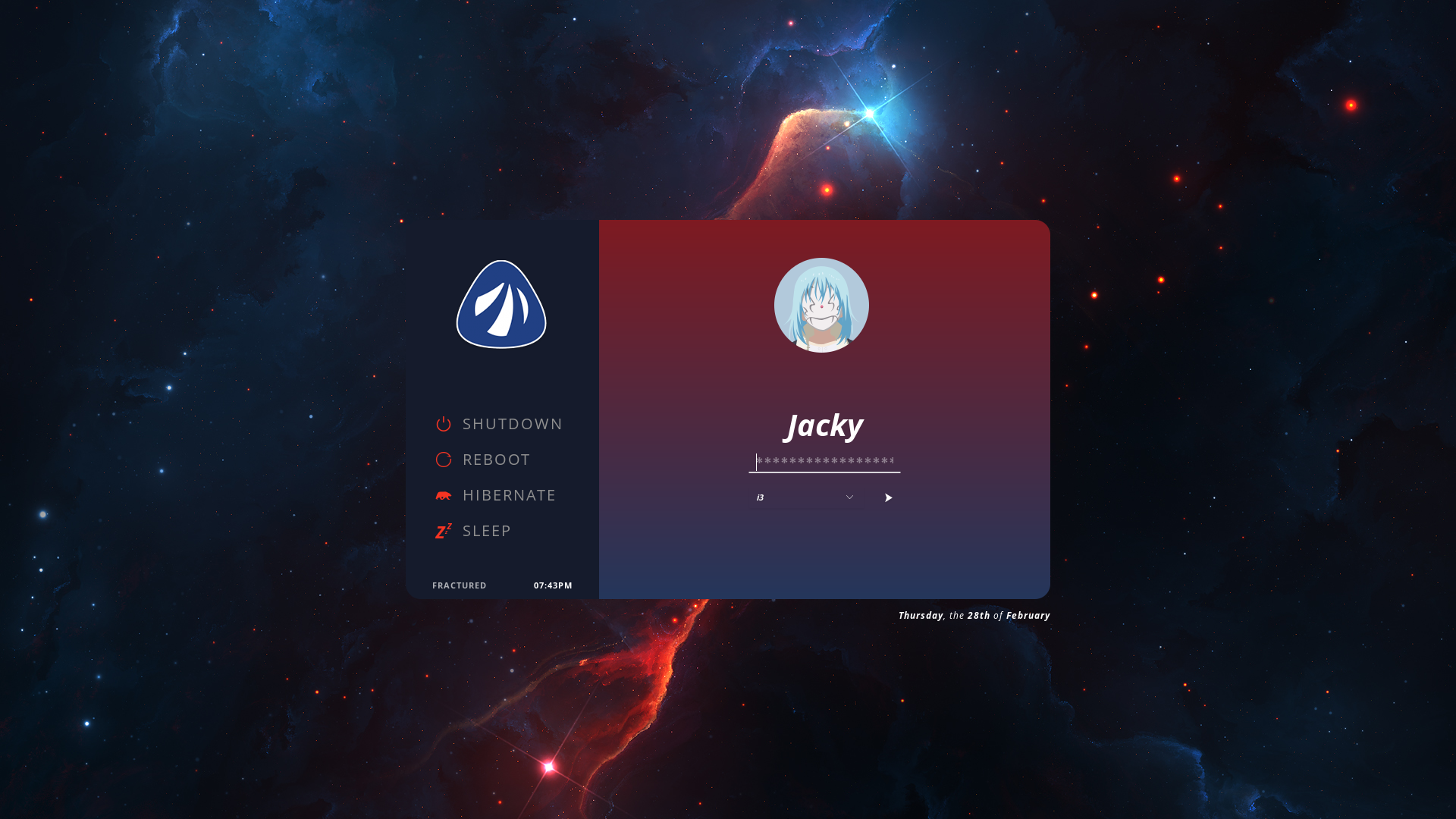
Task: Click the Thursday 28th February date text
Action: click(x=974, y=616)
